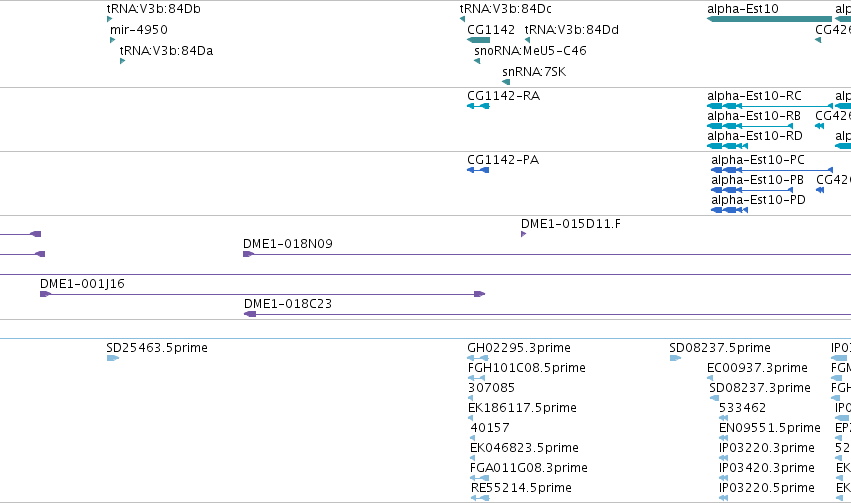Click the mir-4950 gene label

pyautogui.click(x=138, y=30)
